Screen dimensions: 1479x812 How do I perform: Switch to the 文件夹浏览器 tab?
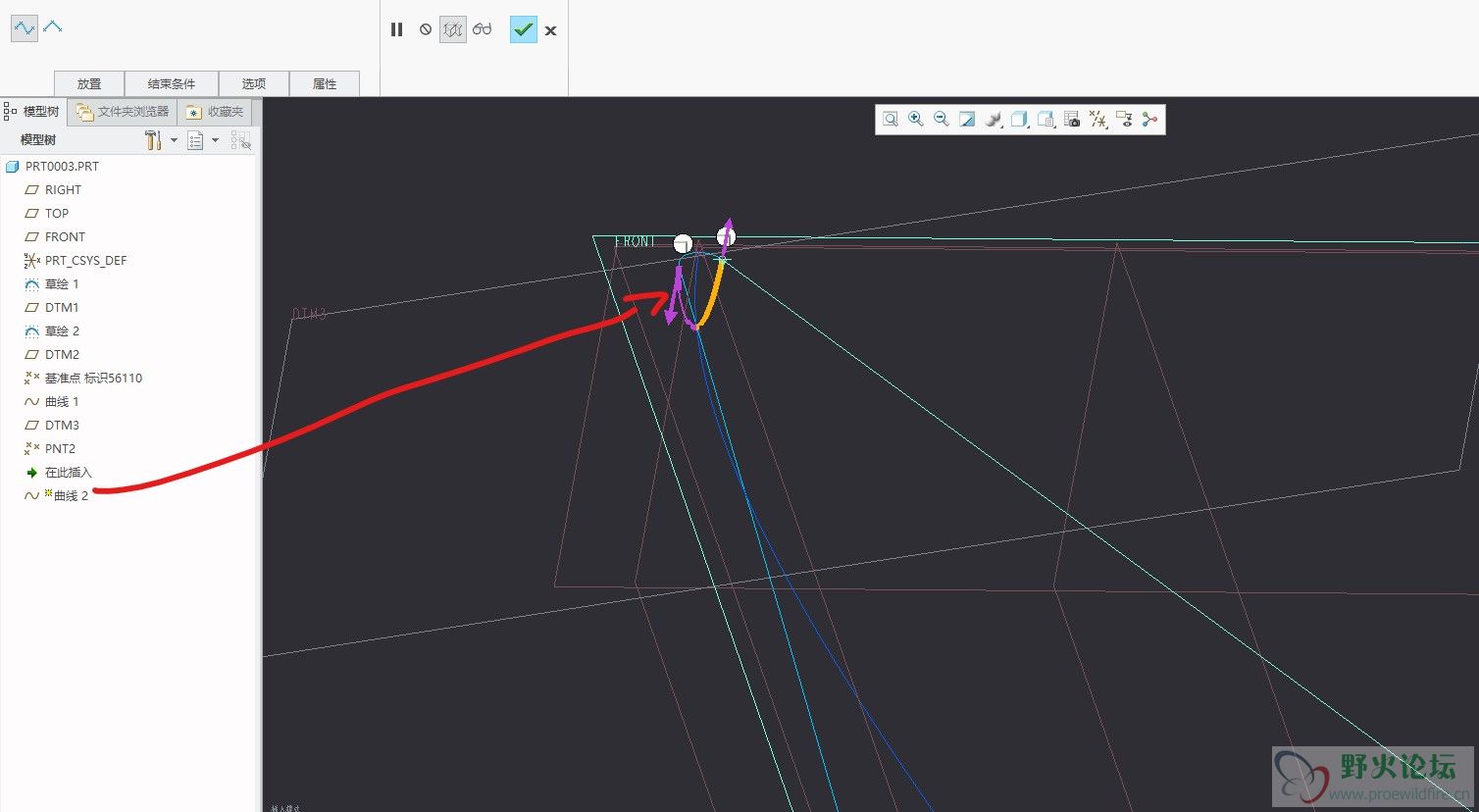pyautogui.click(x=124, y=112)
